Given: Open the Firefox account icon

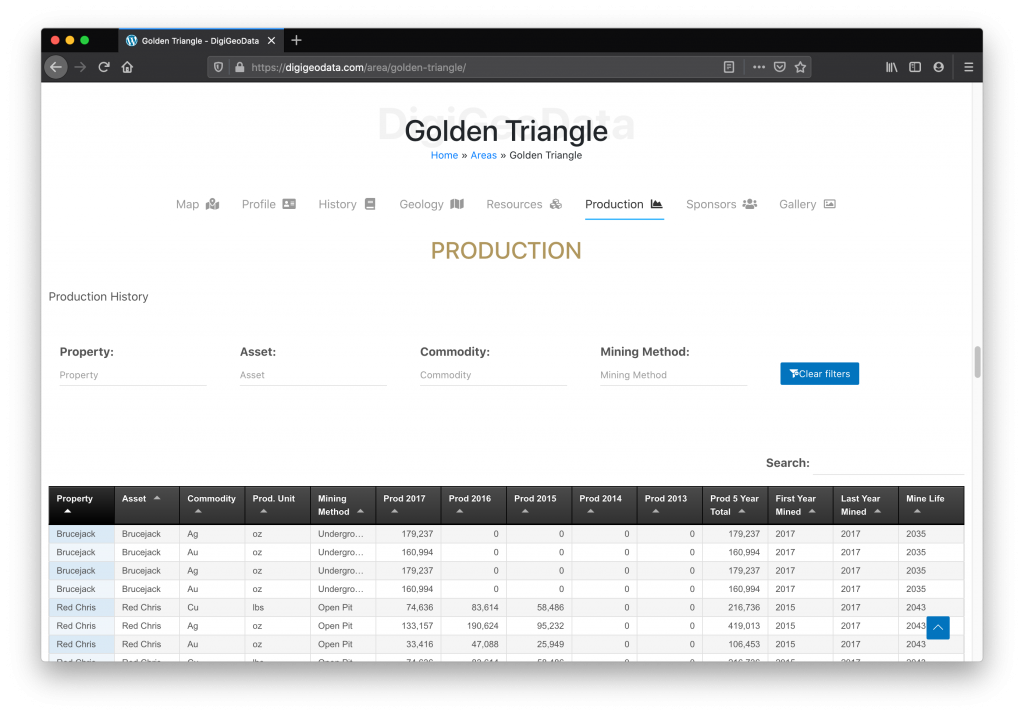Looking at the screenshot, I should [938, 67].
